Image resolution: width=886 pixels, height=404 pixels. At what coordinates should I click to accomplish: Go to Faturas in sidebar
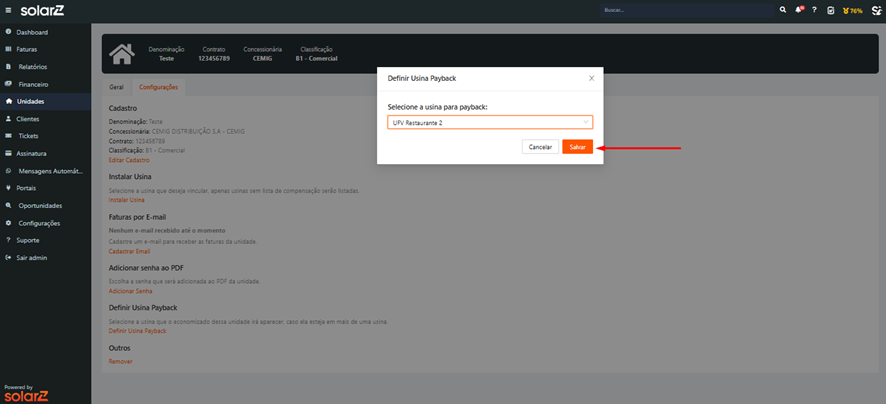[x=27, y=49]
